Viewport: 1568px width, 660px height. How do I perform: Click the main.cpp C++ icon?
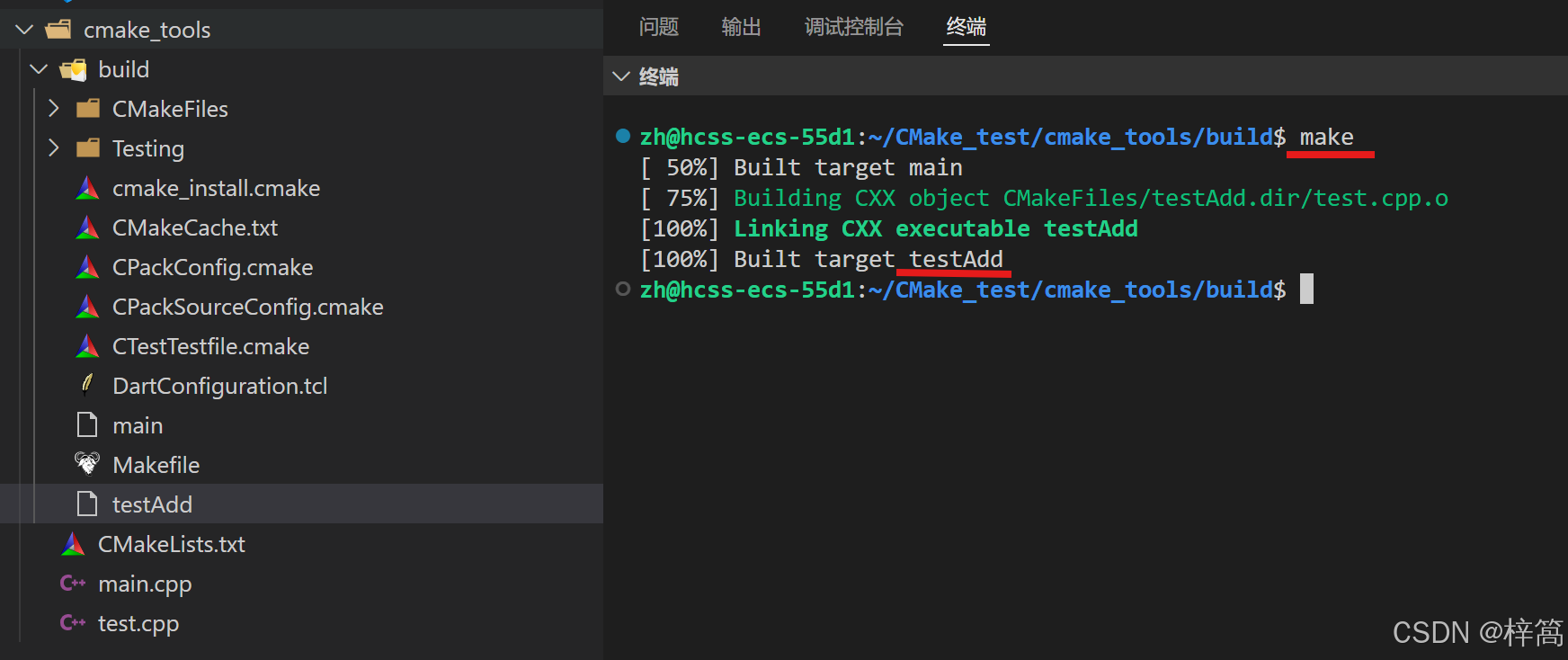click(73, 584)
